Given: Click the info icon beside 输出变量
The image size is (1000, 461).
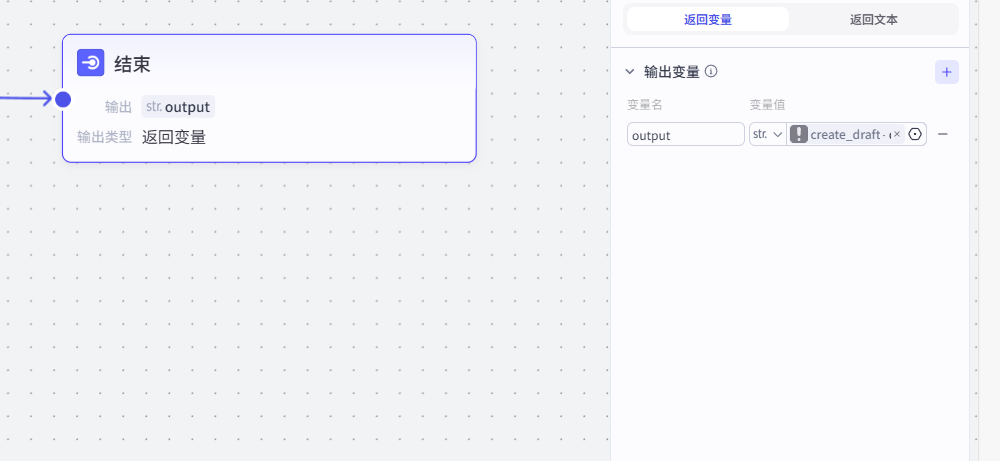Looking at the screenshot, I should (711, 71).
